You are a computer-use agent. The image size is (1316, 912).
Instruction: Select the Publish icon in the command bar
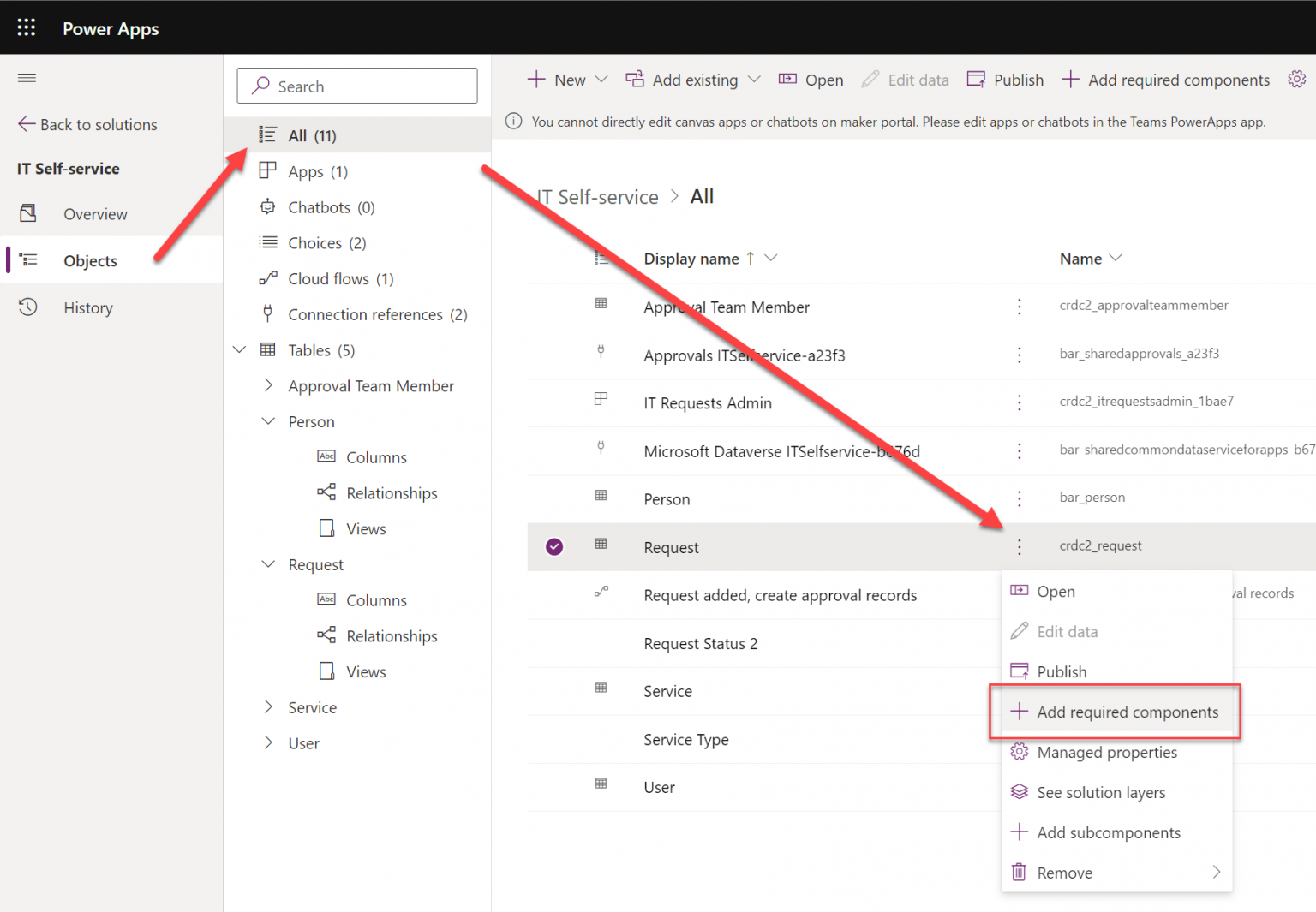(x=977, y=79)
